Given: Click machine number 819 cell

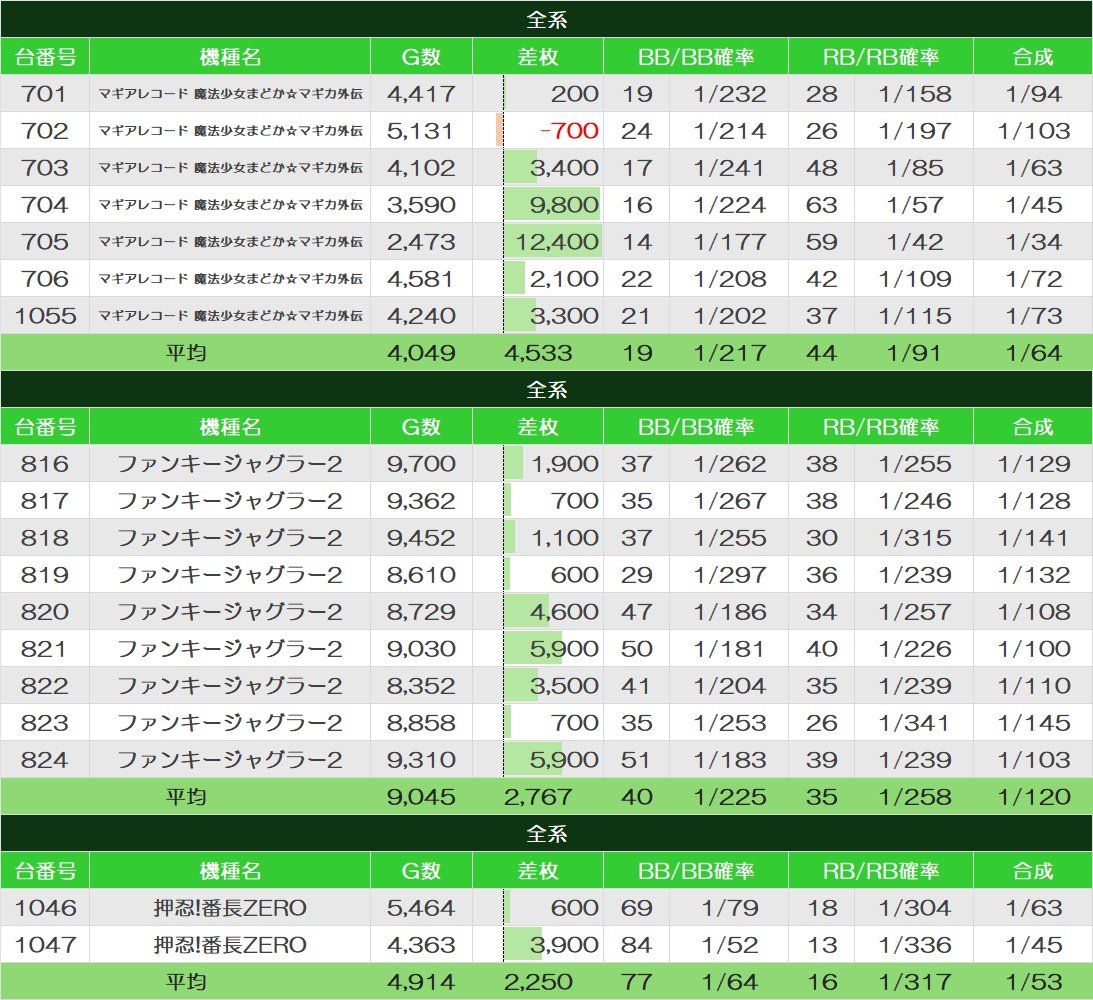Looking at the screenshot, I should [x=45, y=574].
